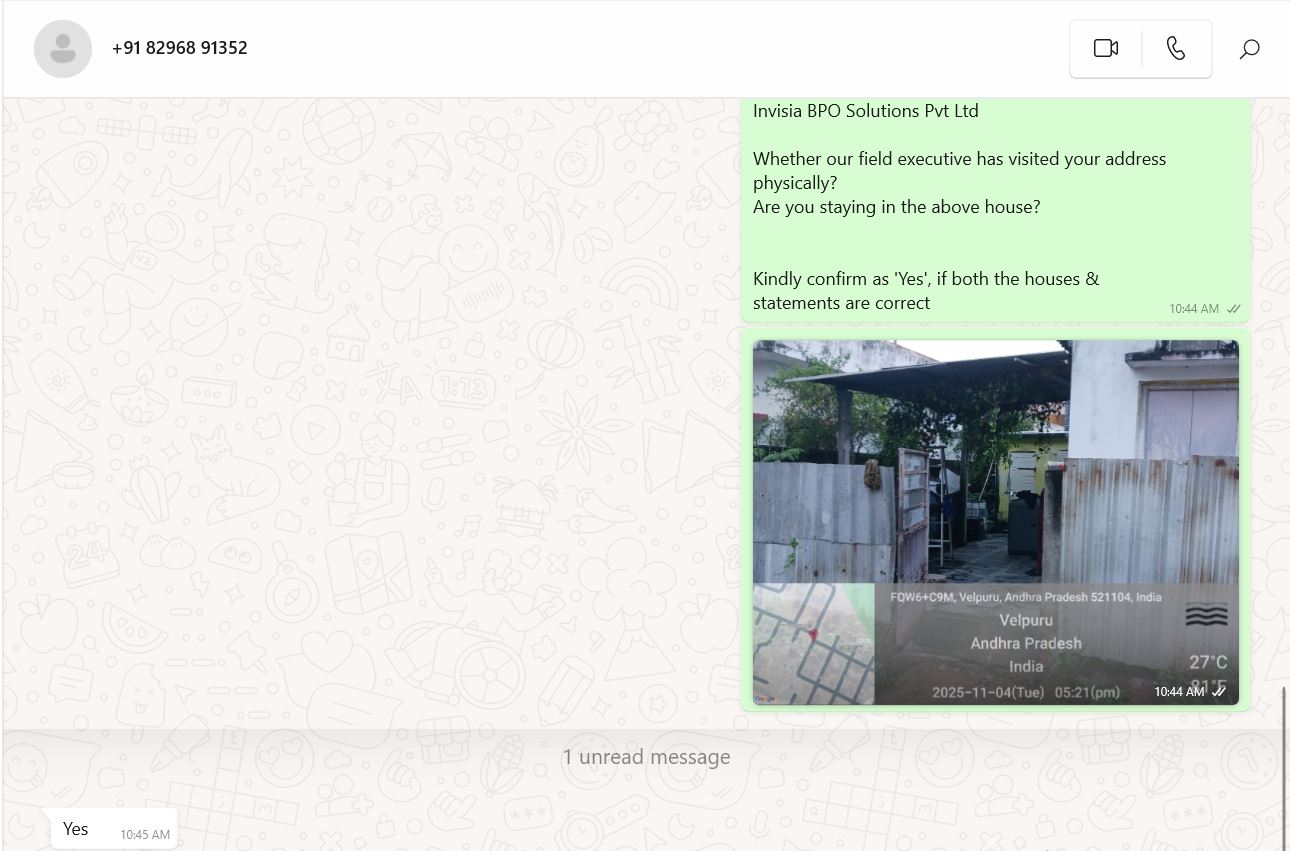
Task: Select the received 'Yes' message
Action: pos(76,829)
